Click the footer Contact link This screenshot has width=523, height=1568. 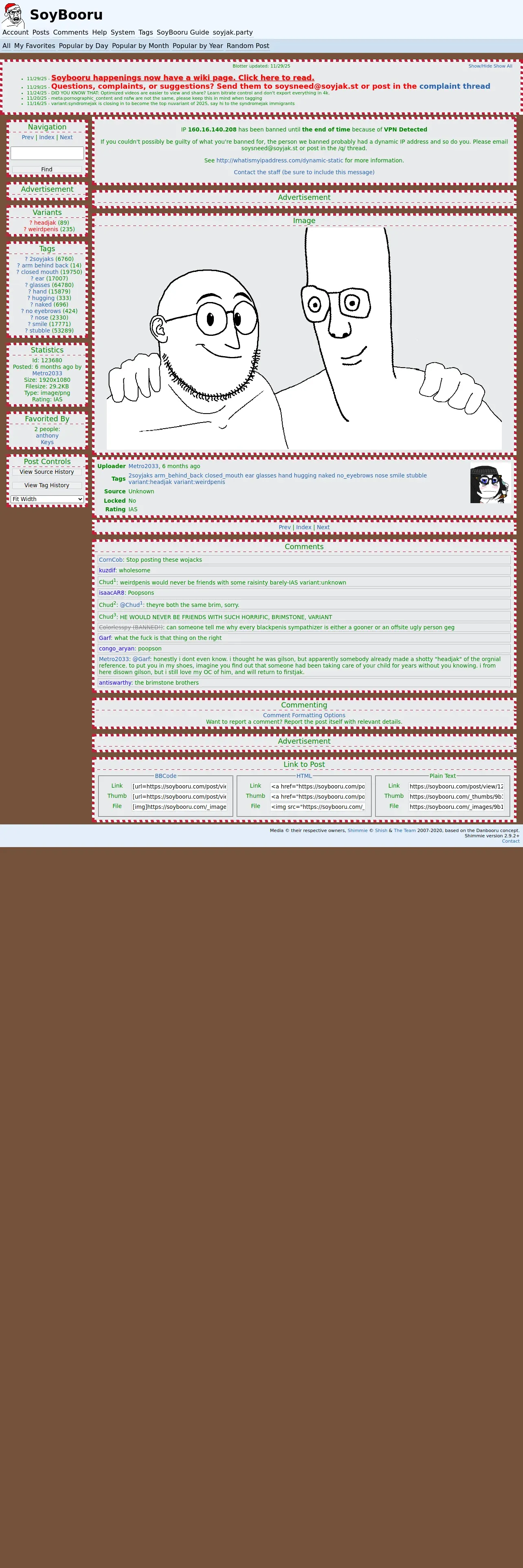tap(510, 841)
